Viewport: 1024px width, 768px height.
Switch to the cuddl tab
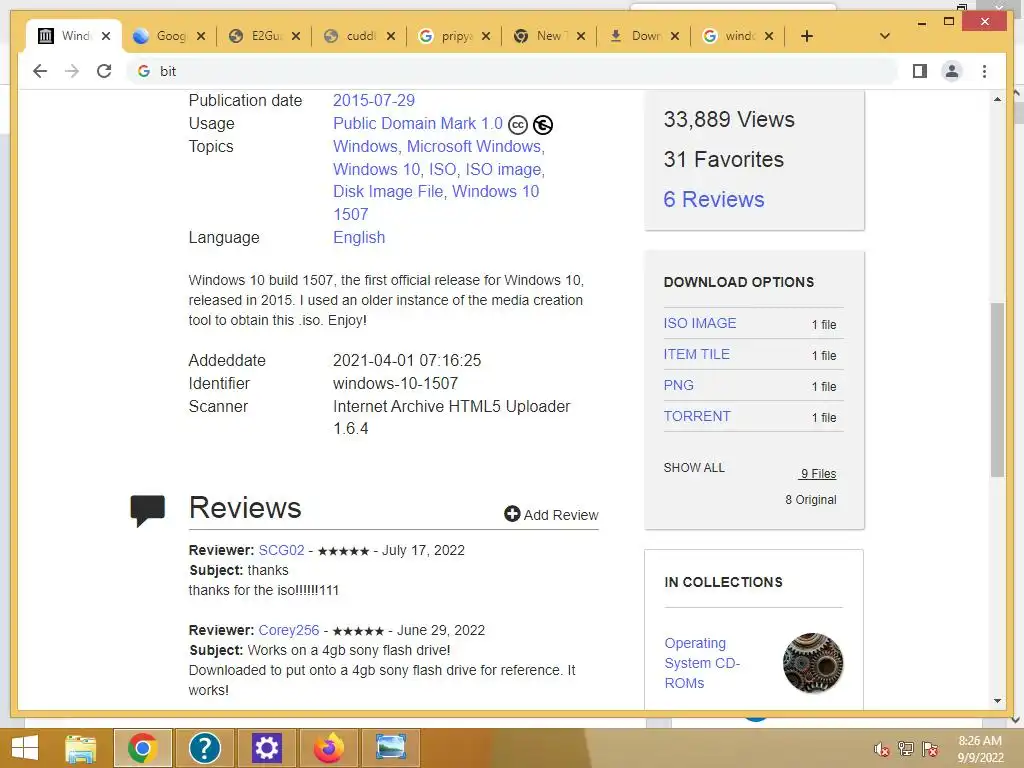coord(360,36)
